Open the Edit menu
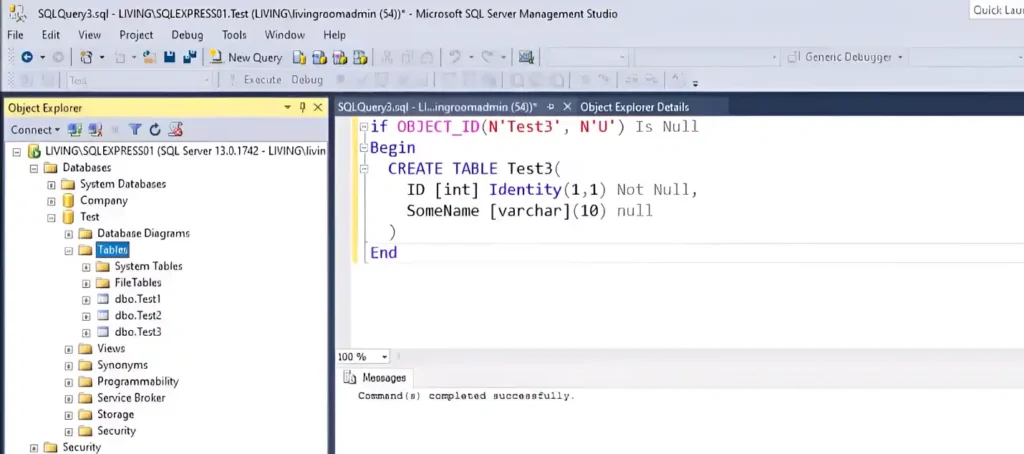This screenshot has width=1024, height=454. coord(50,35)
